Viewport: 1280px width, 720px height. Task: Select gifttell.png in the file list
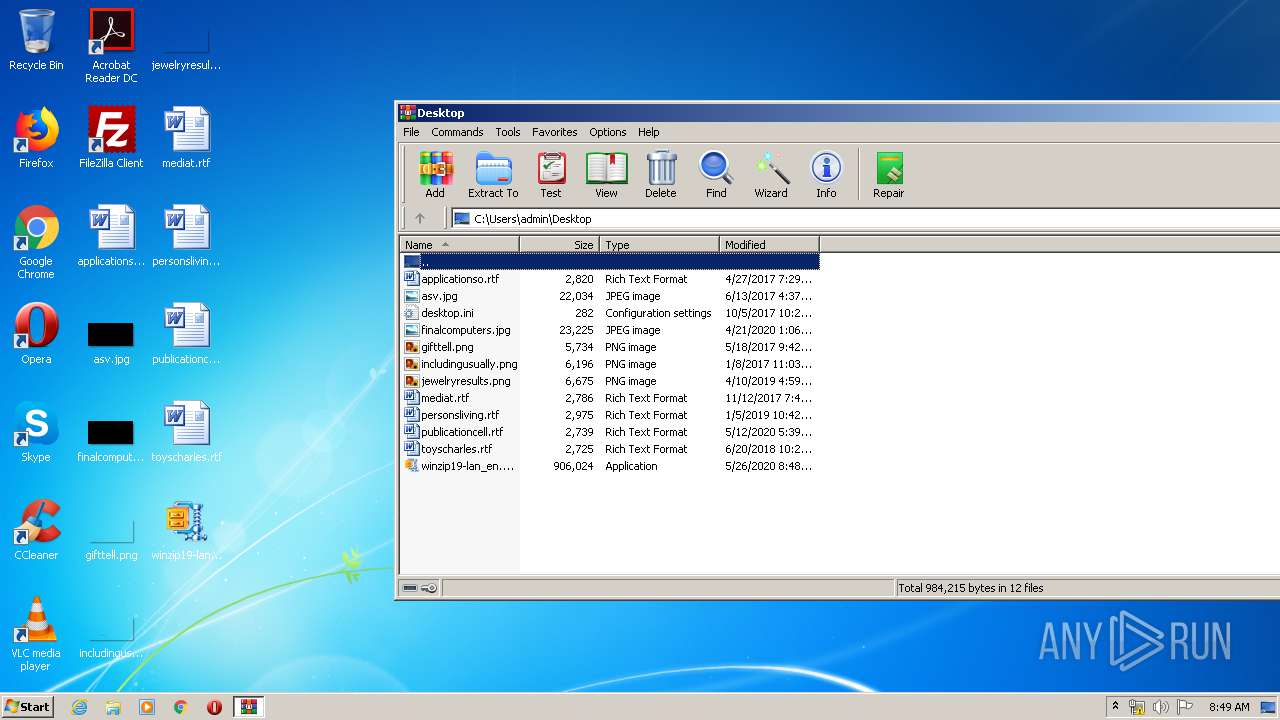610,347
